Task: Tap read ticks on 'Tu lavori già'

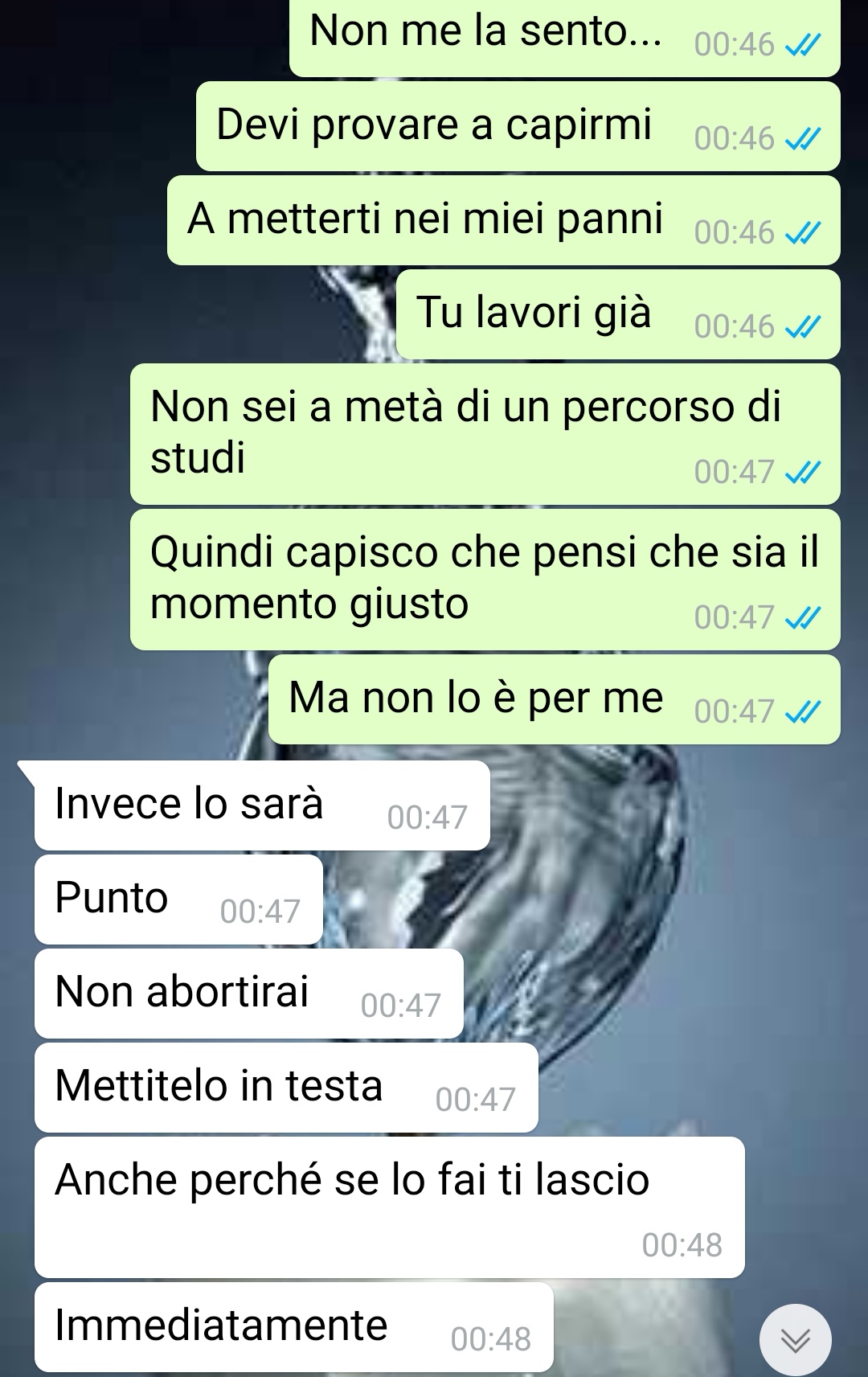Action: (x=802, y=328)
